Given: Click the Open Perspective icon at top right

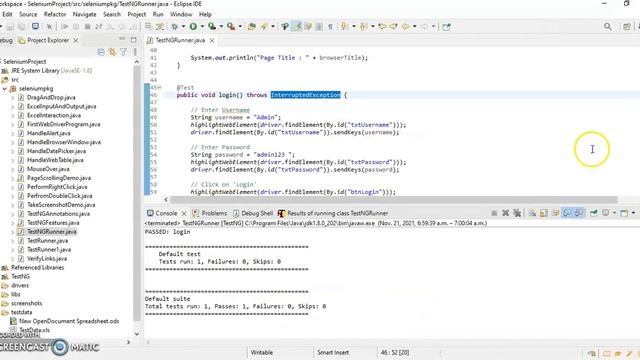Looking at the screenshot, I should click(x=627, y=27).
